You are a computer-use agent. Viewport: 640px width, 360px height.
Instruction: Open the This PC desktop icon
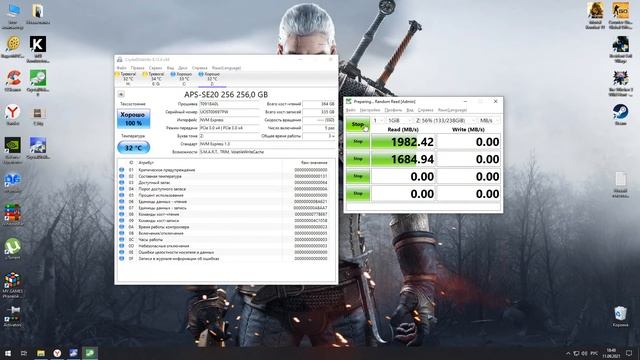[13, 16]
